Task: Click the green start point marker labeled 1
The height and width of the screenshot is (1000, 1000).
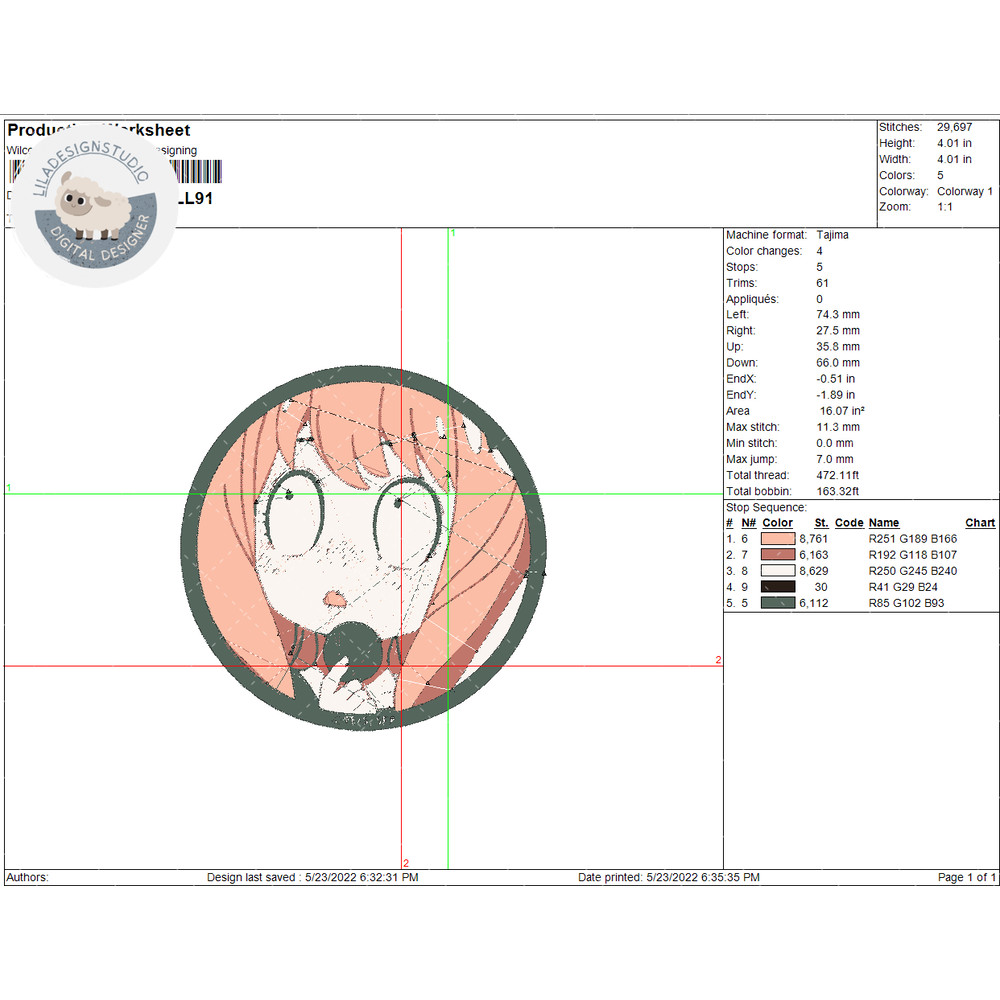Action: click(453, 232)
